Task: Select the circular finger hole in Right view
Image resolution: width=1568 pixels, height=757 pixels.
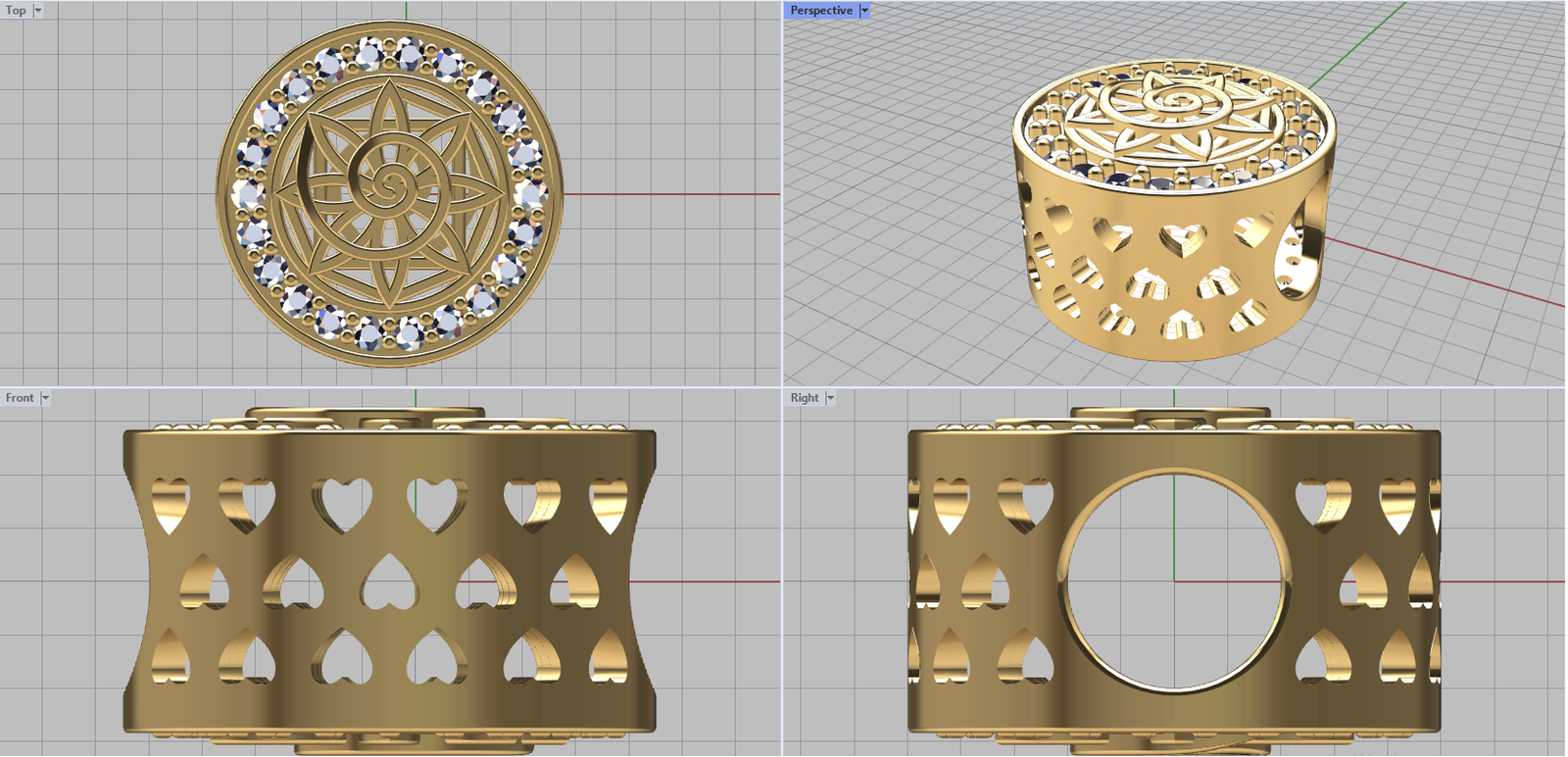Action: click(x=1174, y=580)
